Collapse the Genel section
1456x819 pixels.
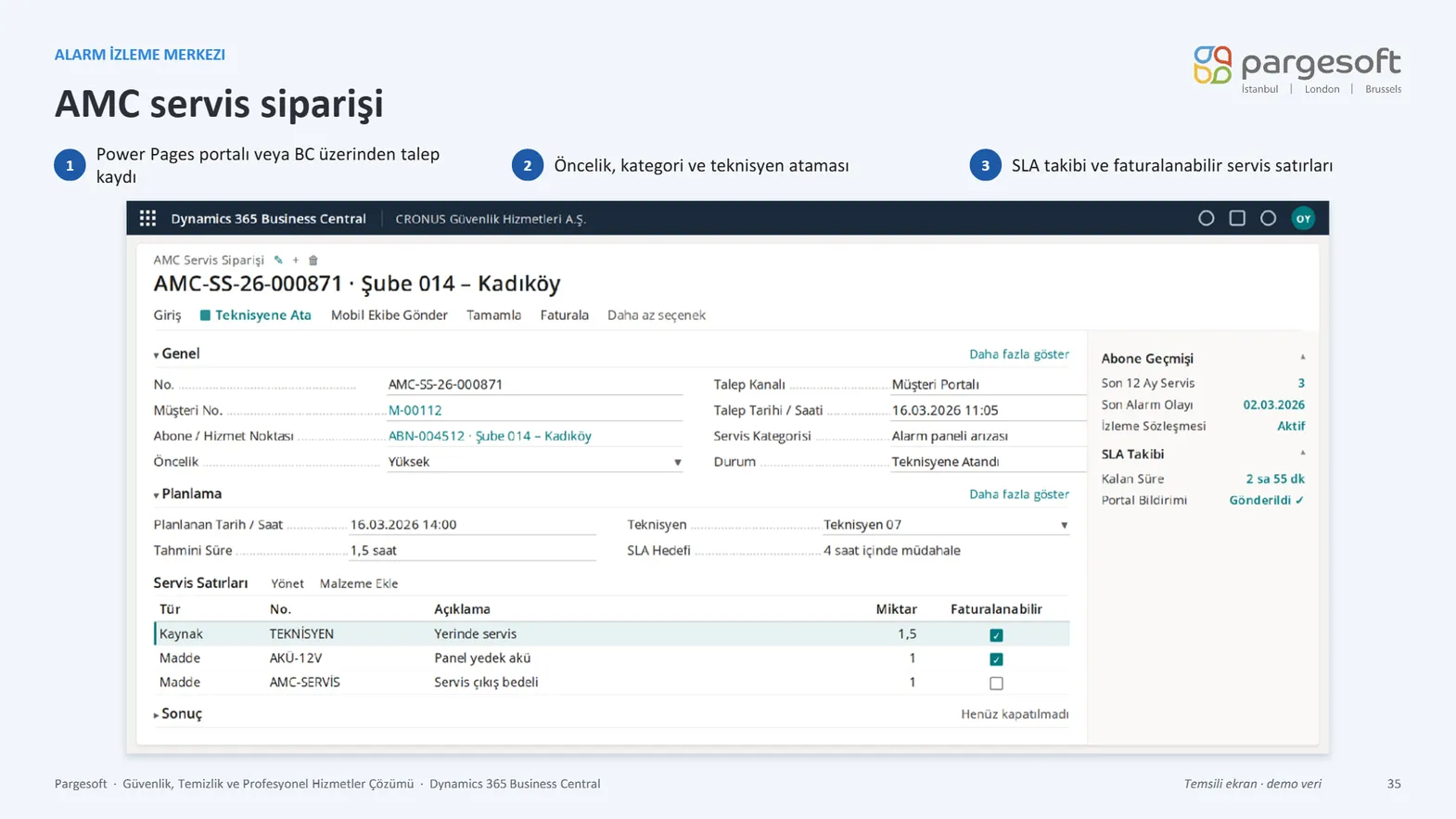pos(176,353)
